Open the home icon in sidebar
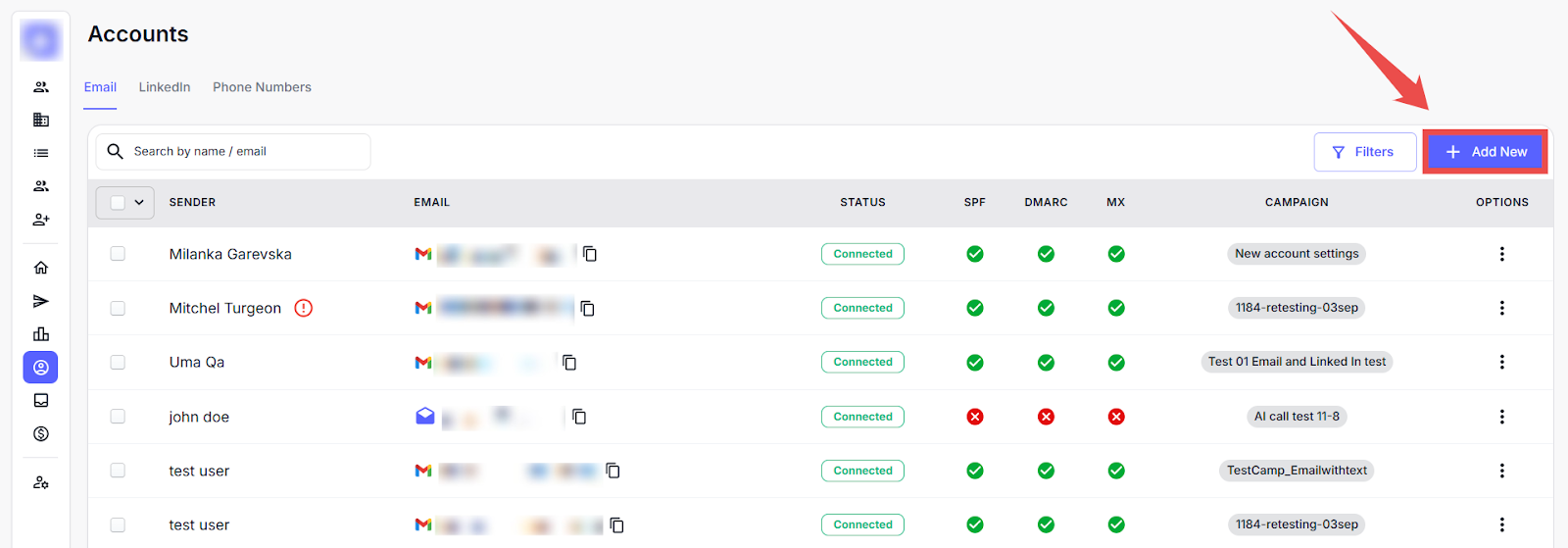Image resolution: width=1568 pixels, height=548 pixels. [41, 268]
